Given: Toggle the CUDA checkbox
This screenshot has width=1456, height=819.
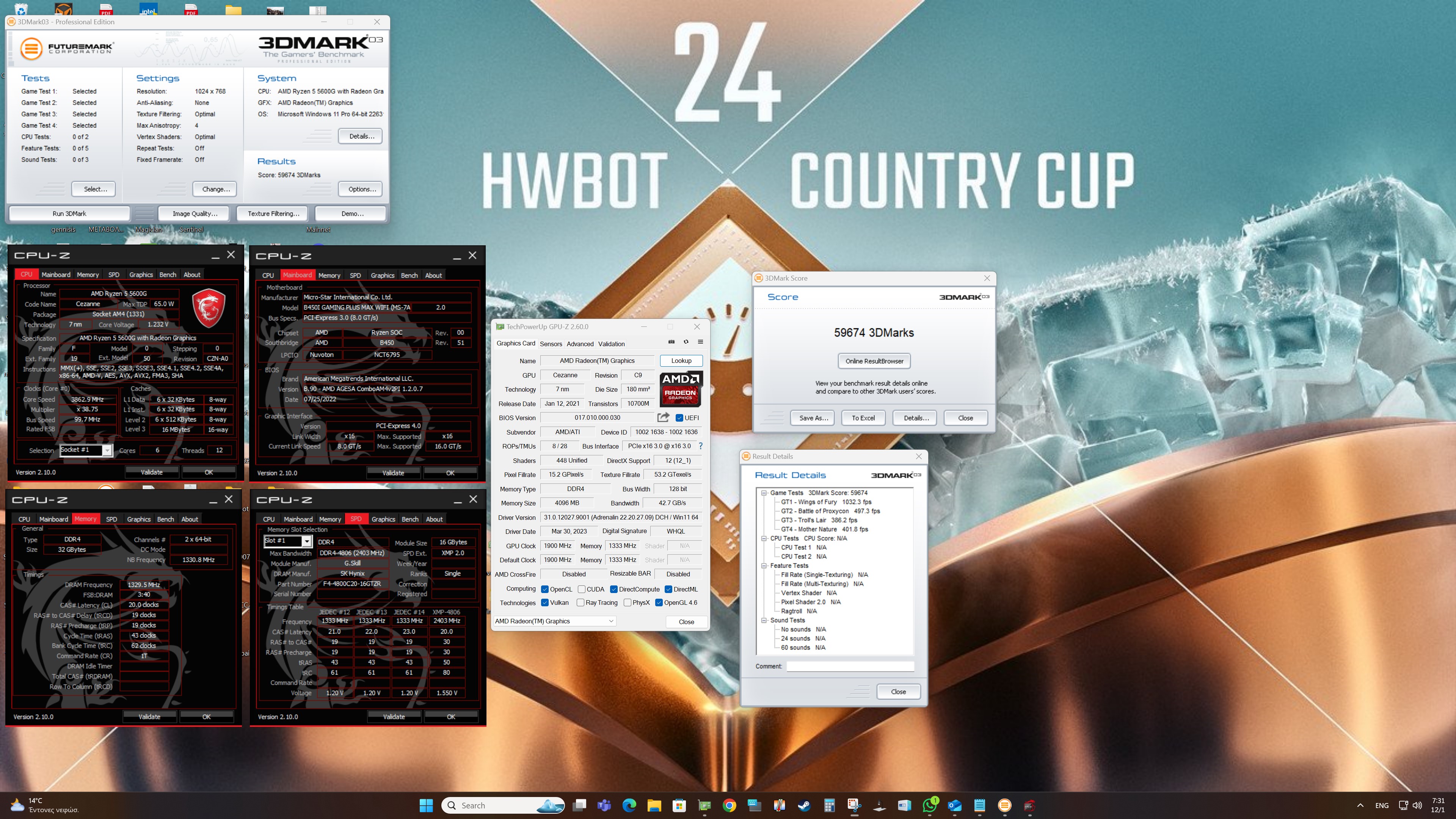Looking at the screenshot, I should pos(581,589).
